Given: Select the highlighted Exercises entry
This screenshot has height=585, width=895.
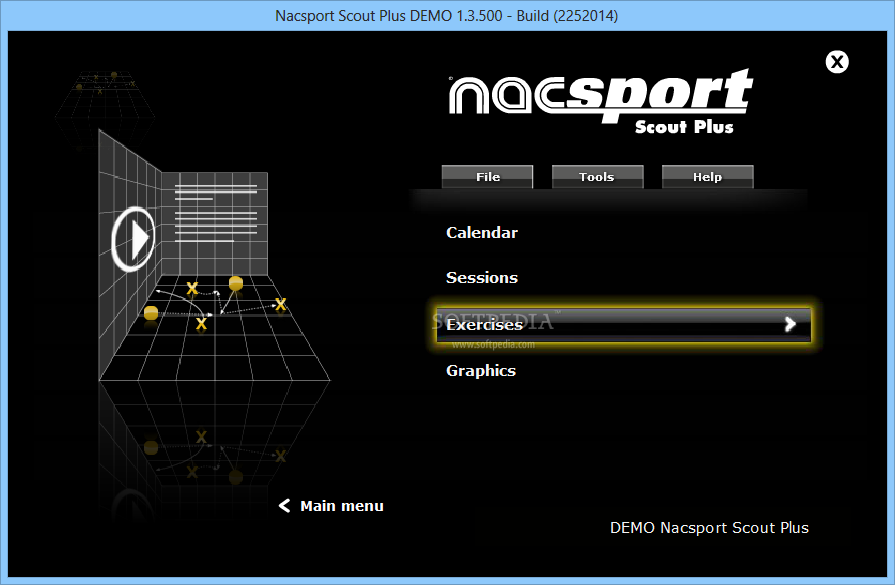Looking at the screenshot, I should click(x=623, y=325).
